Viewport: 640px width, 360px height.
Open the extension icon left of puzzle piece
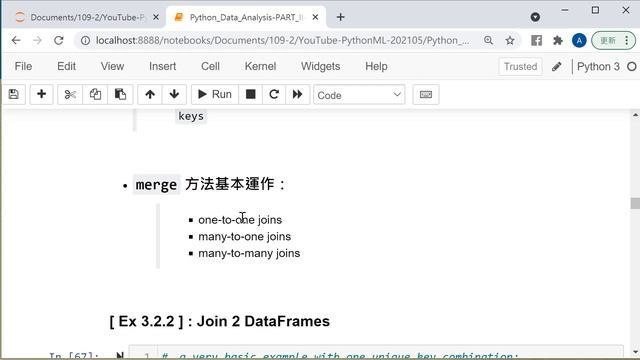[x=536, y=40]
